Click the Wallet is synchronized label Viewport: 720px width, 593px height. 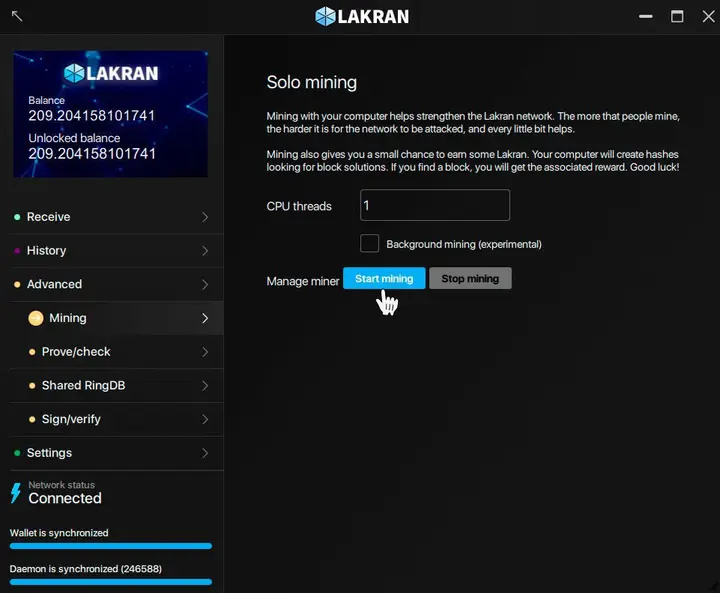point(59,533)
